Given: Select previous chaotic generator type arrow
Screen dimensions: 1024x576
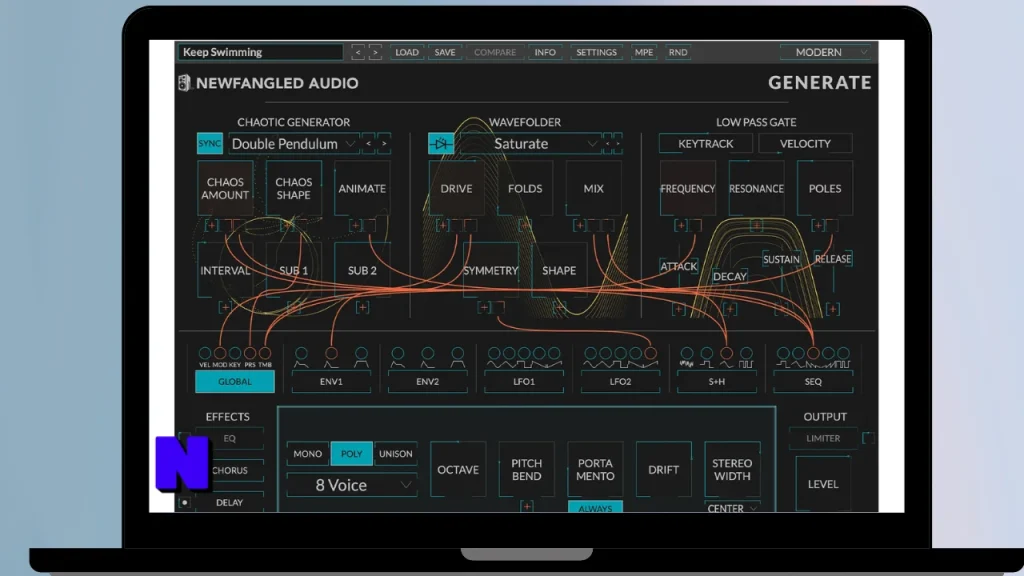Looking at the screenshot, I should pyautogui.click(x=368, y=144).
